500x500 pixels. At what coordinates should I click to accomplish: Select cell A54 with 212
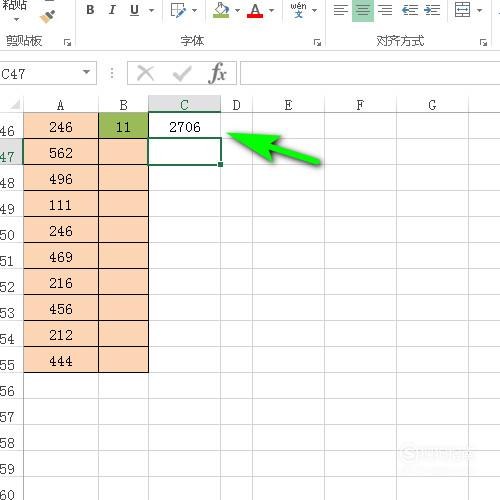click(61, 334)
